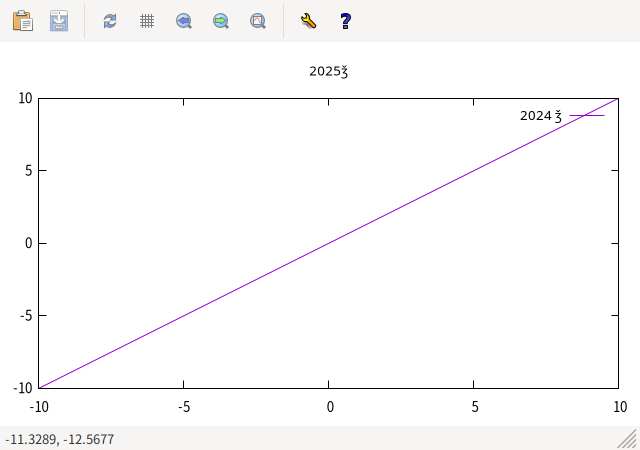Autoscale the plot axes
Screen dimensions: 640x450
[x=258, y=20]
